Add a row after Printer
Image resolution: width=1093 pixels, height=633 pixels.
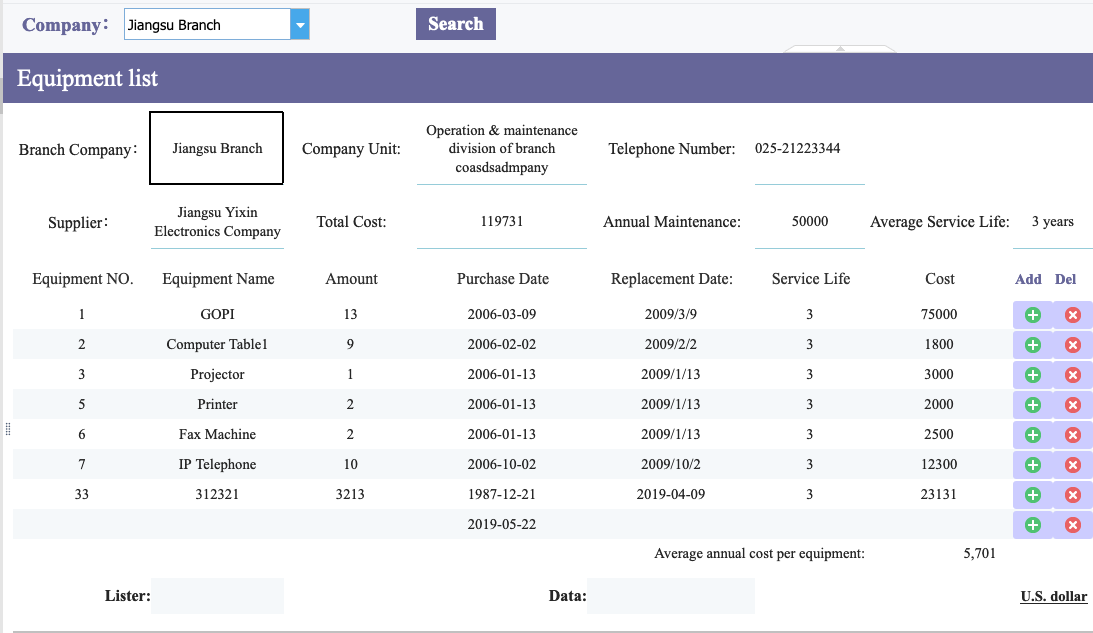(1032, 405)
